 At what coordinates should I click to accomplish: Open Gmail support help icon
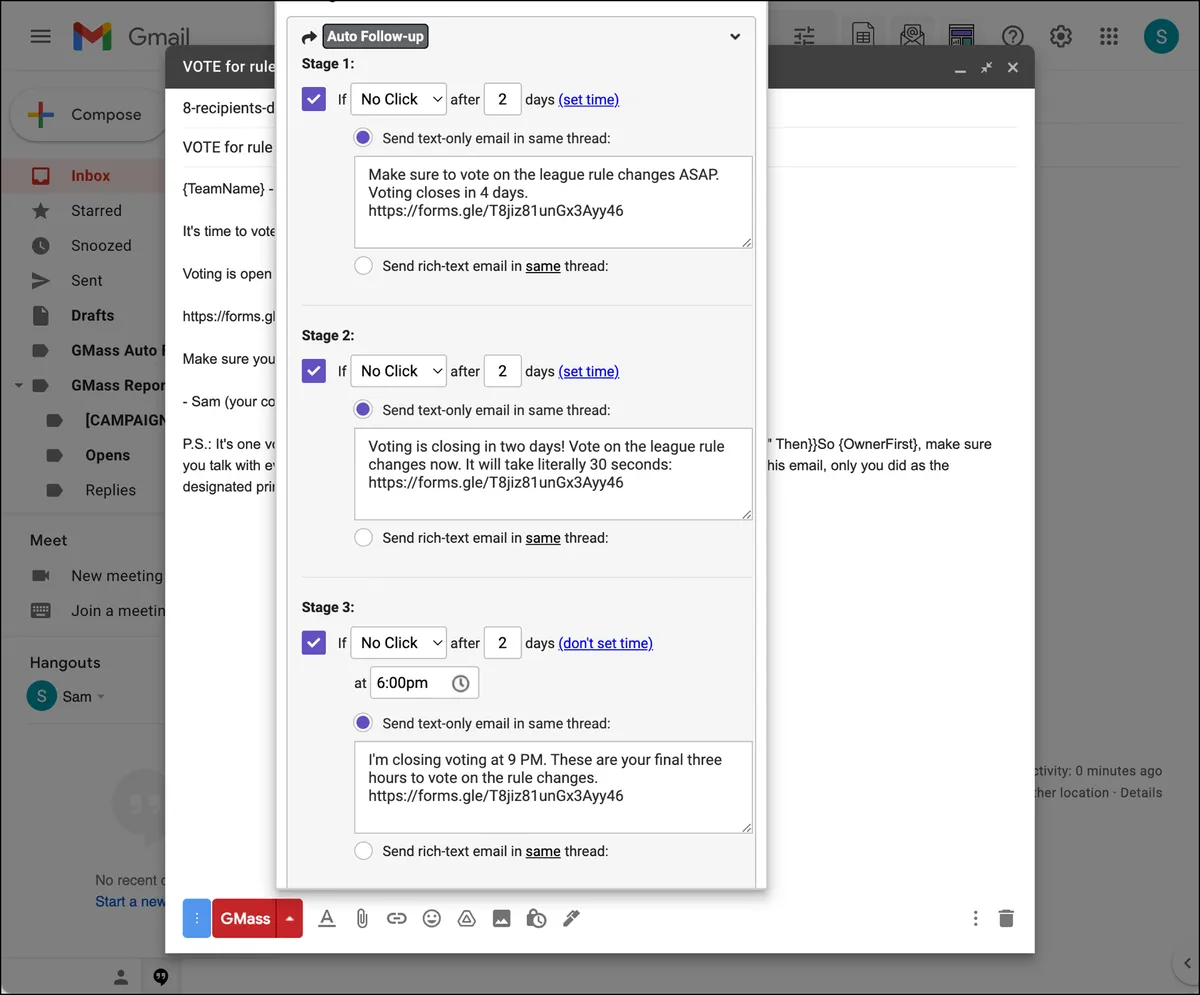1013,37
